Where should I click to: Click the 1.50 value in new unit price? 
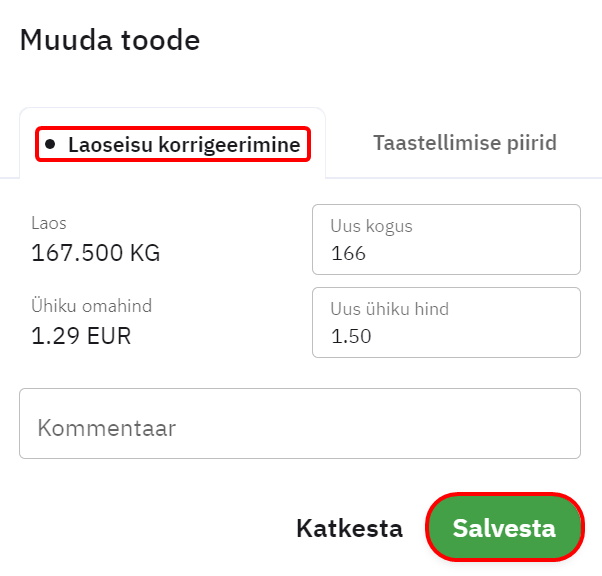[x=351, y=337]
